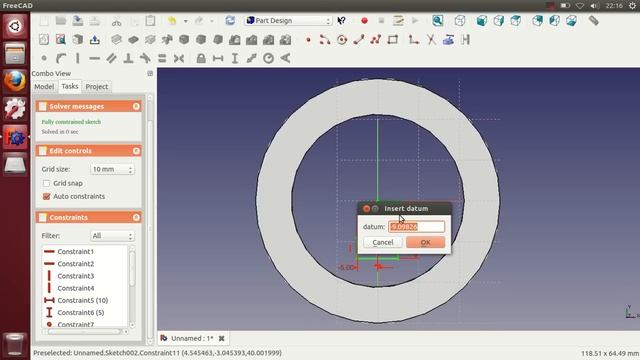Select Constraint1 in constraints list

(76, 251)
